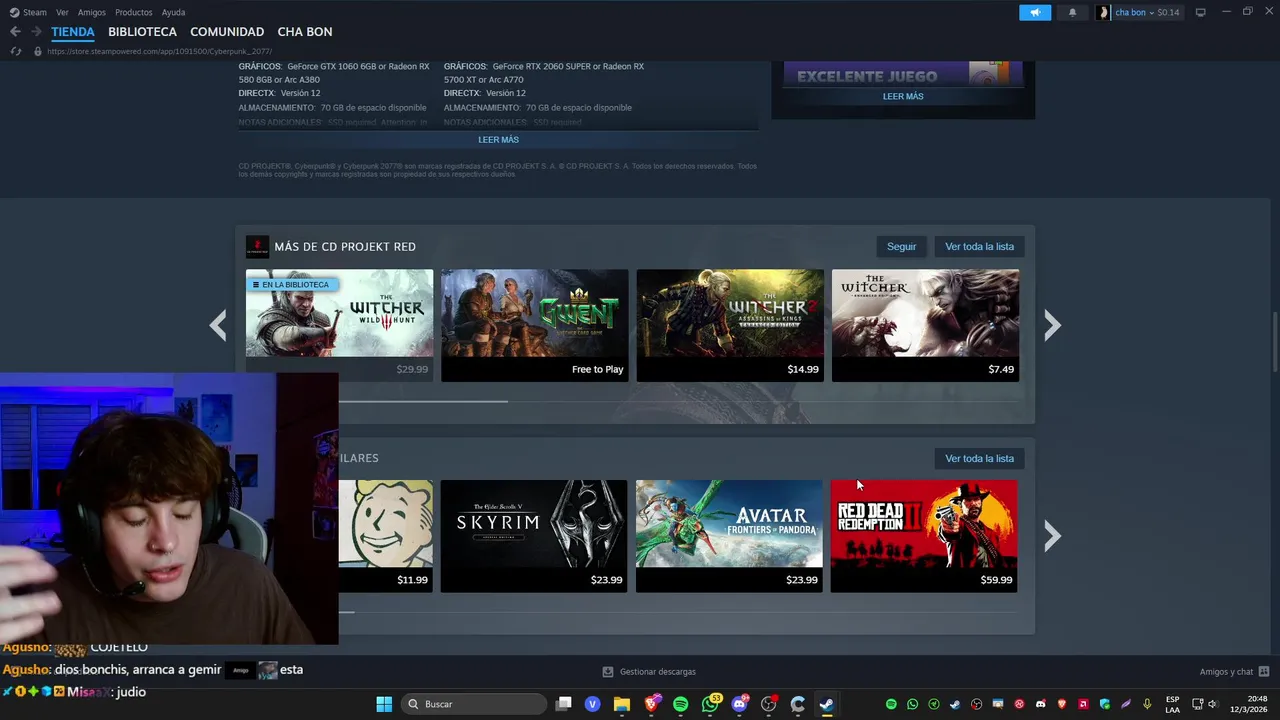Click the WhatsApp system tray icon
The height and width of the screenshot is (720, 1280).
pos(912,704)
